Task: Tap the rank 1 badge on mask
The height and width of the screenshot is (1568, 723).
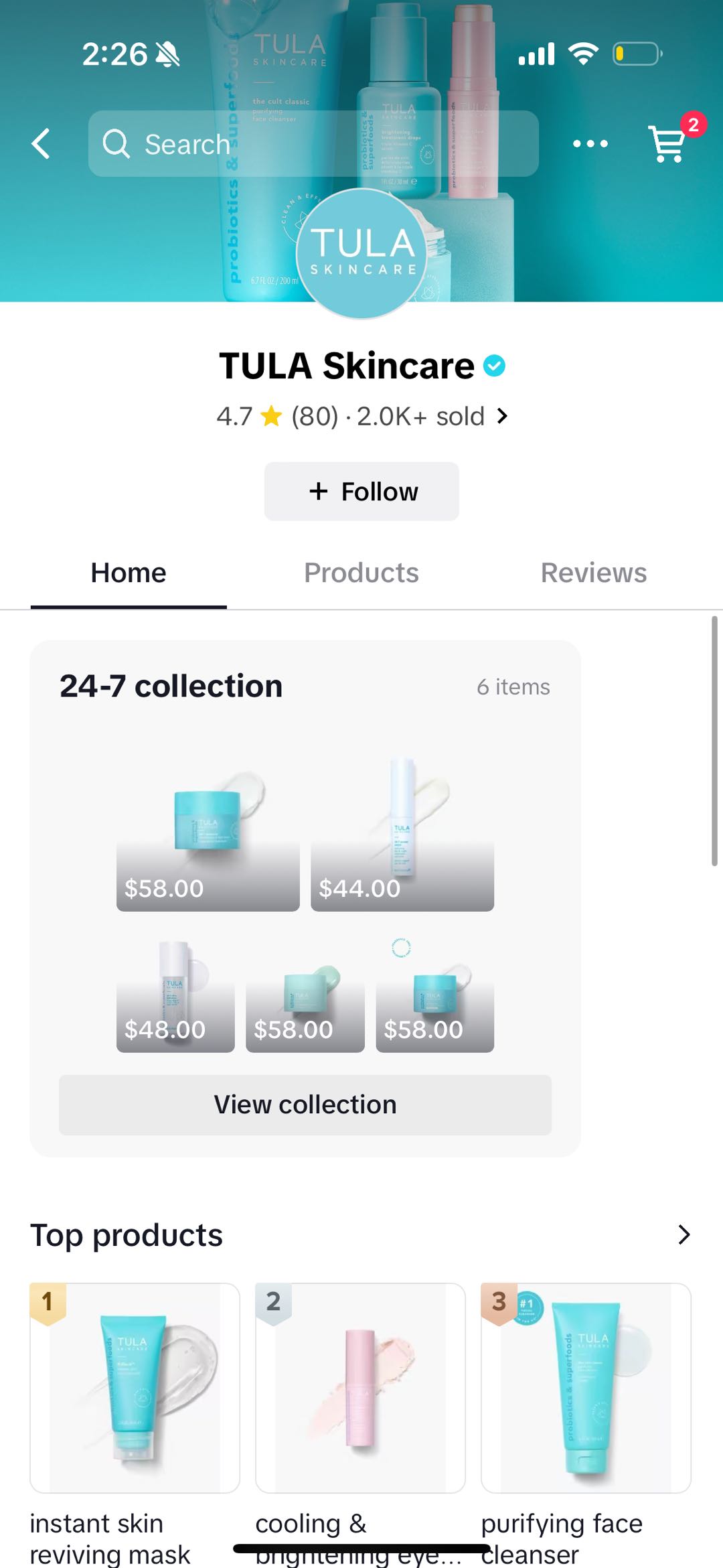Action: [x=48, y=1302]
